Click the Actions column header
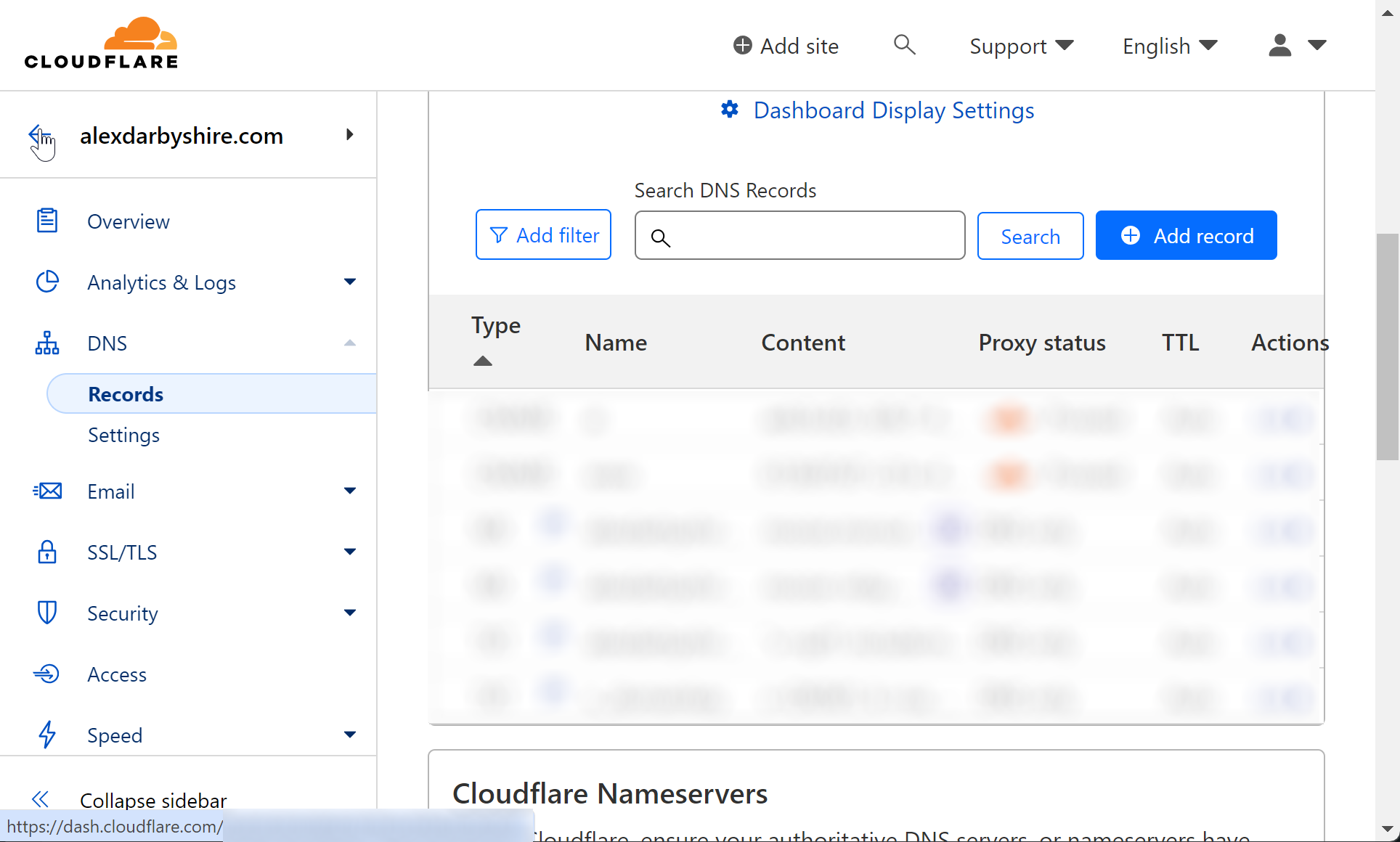 1290,343
